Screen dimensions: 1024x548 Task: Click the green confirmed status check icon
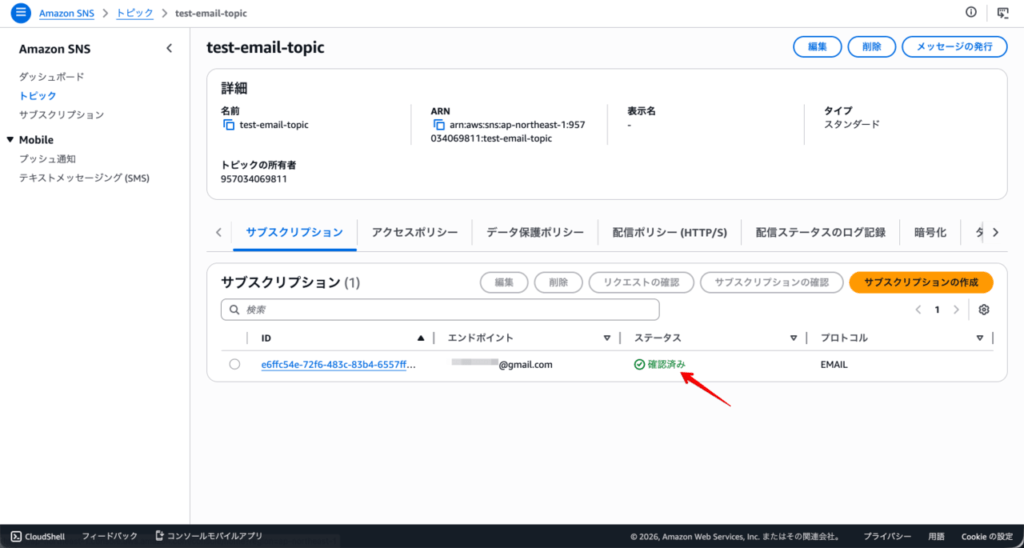(639, 364)
